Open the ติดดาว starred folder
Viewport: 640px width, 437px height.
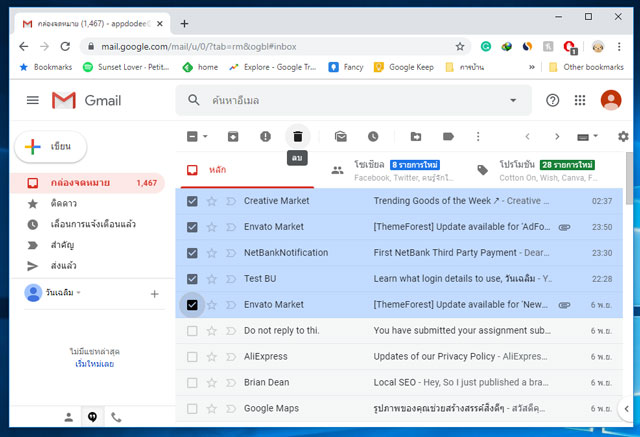(64, 204)
